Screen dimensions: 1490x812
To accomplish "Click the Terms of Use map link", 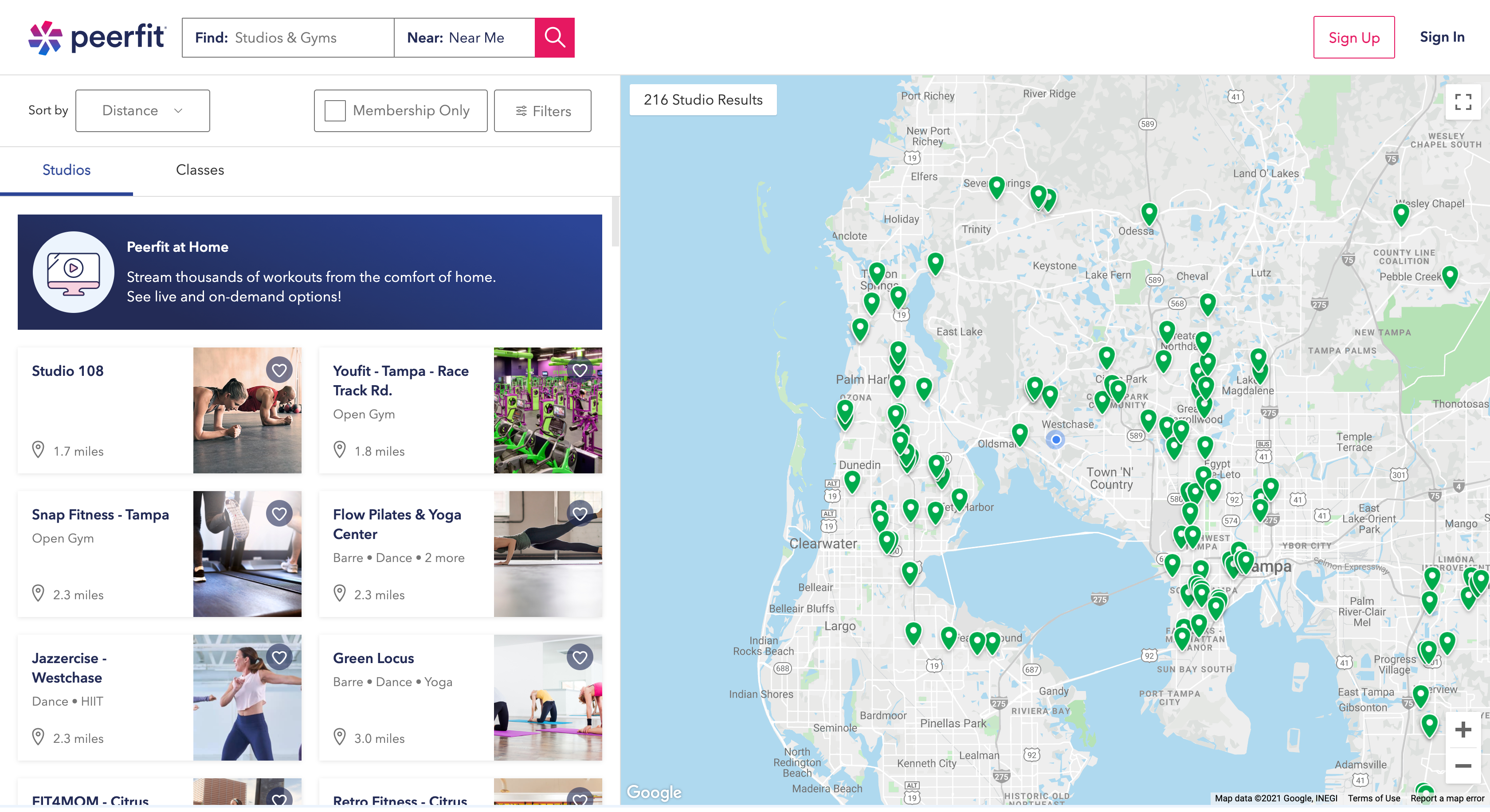I will pyautogui.click(x=1374, y=798).
